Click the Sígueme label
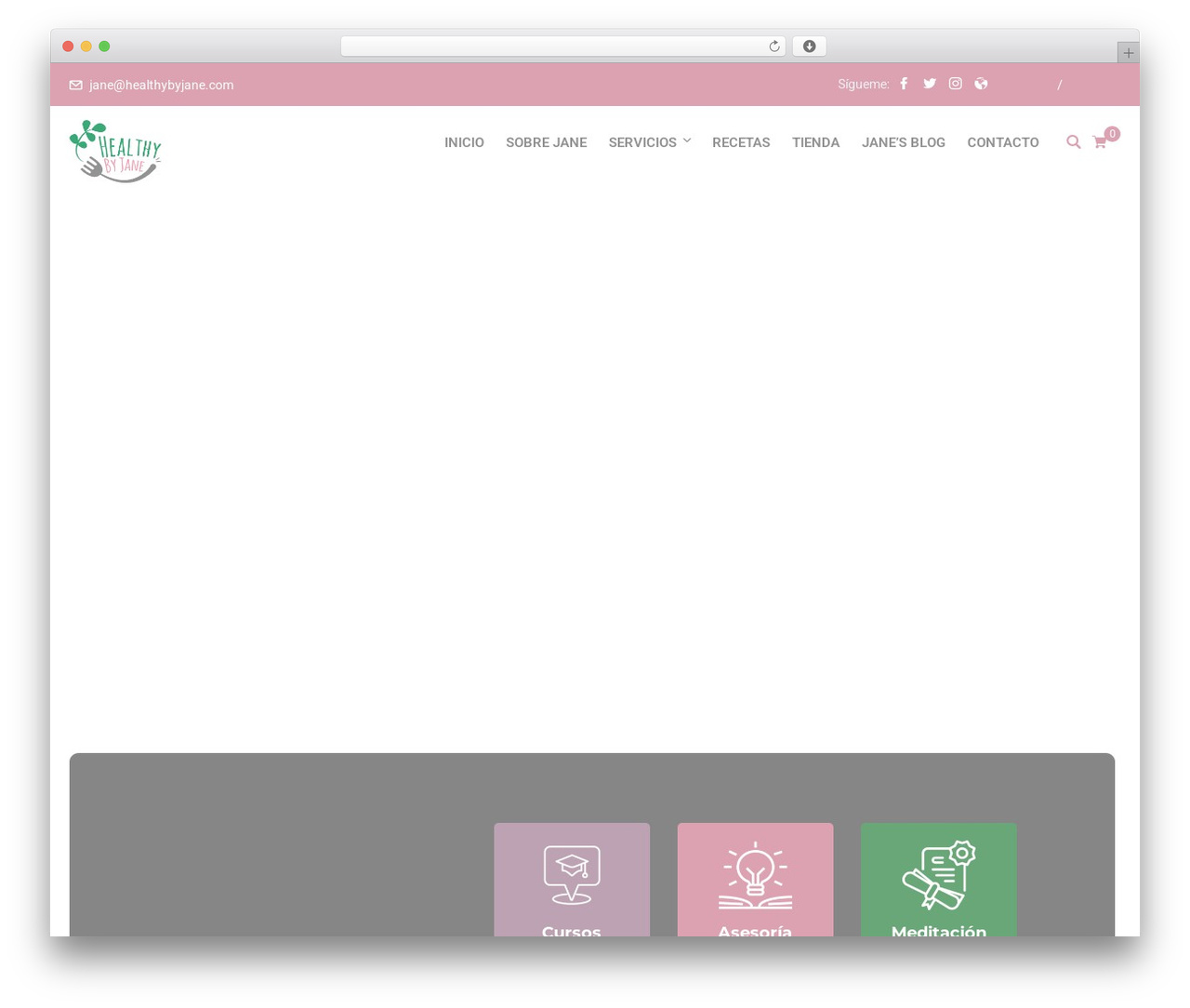The height and width of the screenshot is (1008, 1190). 864,84
